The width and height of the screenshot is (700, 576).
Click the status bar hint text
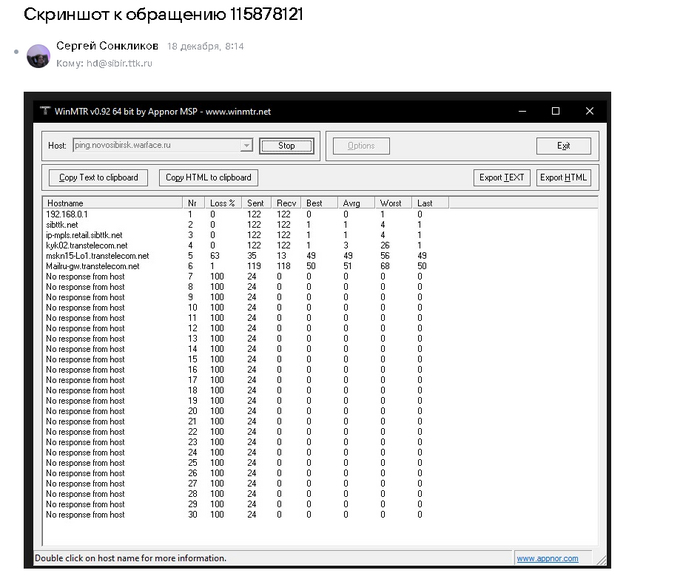coord(130,558)
